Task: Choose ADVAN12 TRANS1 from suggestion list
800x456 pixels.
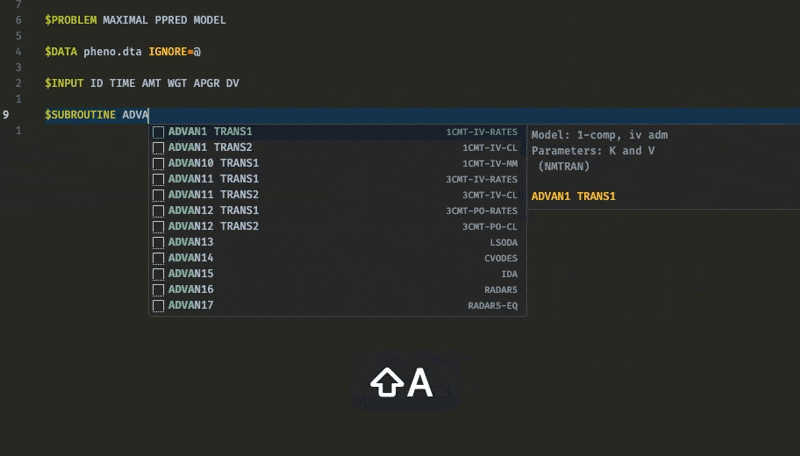Action: (x=337, y=211)
